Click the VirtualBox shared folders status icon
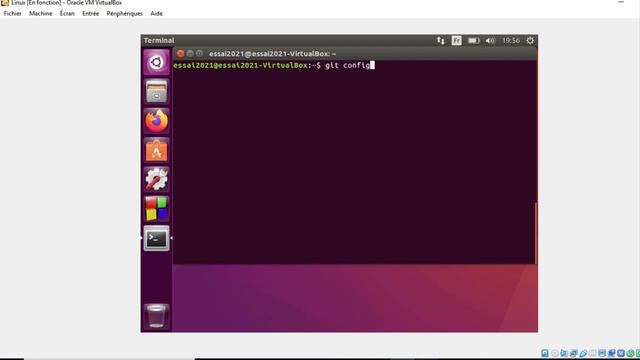640x360 pixels. (x=593, y=353)
